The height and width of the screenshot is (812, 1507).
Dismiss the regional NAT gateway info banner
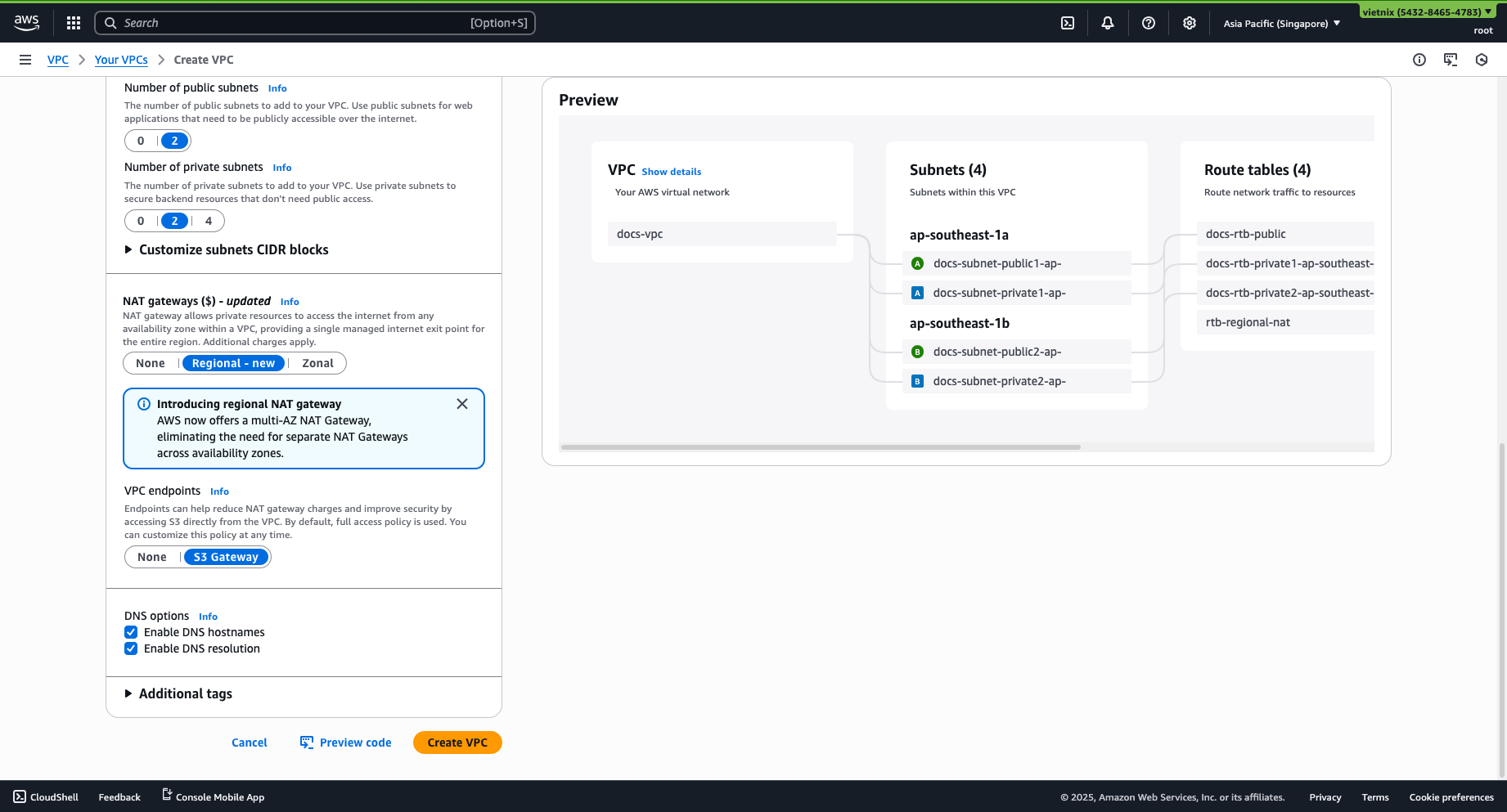click(462, 404)
